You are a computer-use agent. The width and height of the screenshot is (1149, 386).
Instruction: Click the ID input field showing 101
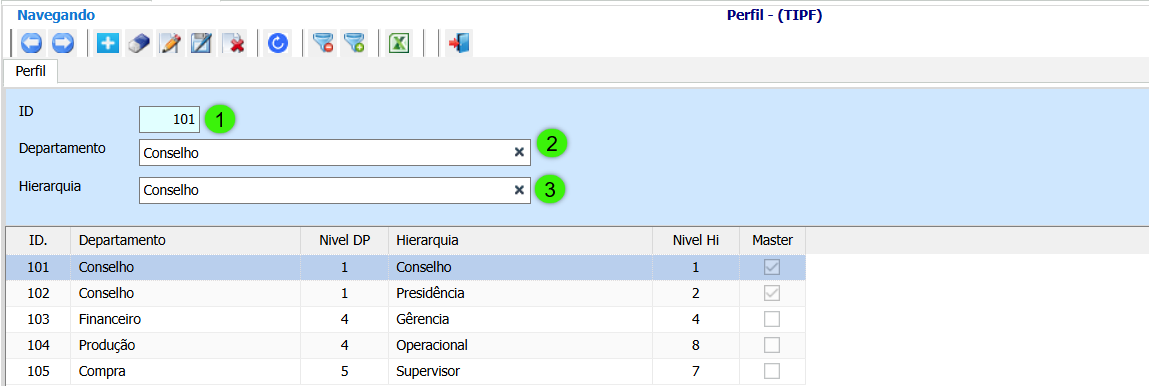[x=169, y=119]
